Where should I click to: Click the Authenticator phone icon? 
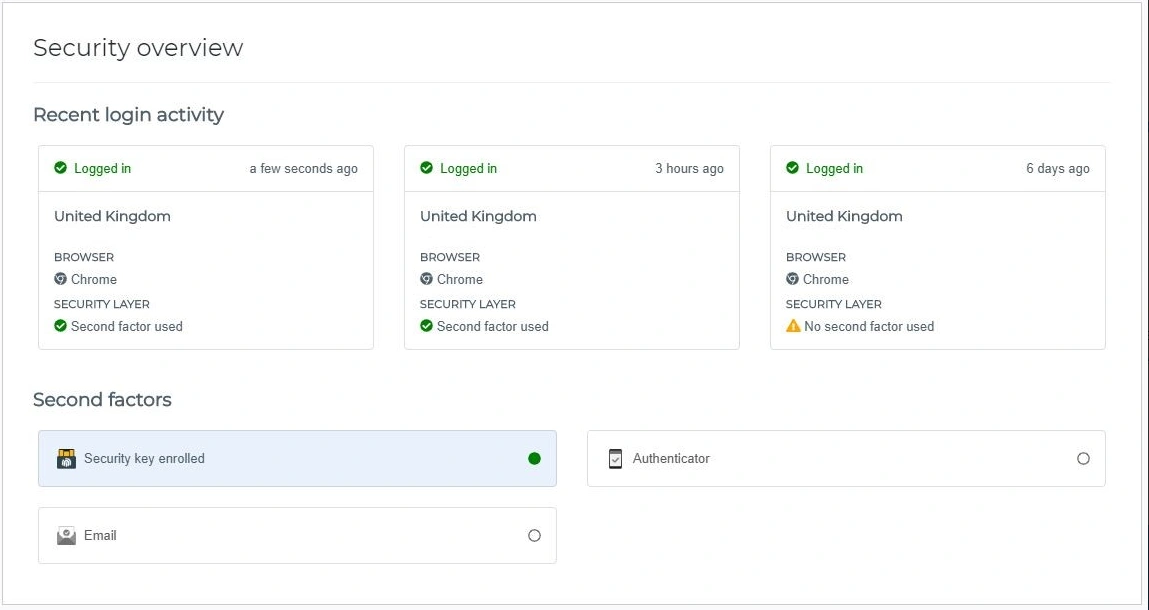[x=616, y=459]
